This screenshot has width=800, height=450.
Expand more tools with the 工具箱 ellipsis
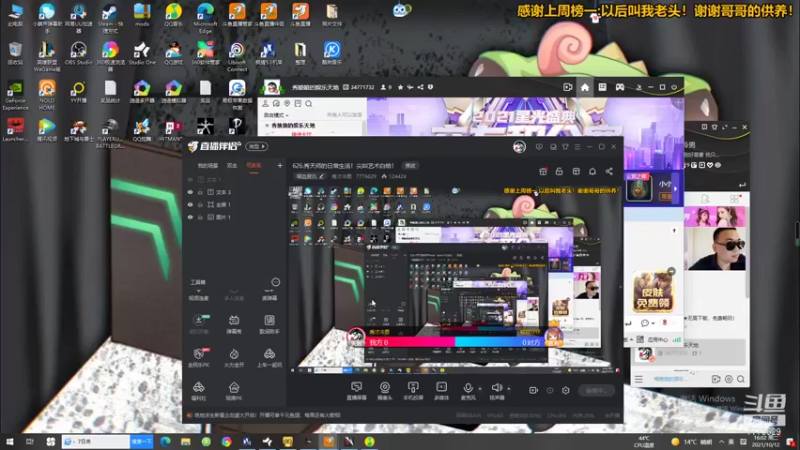coord(276,282)
